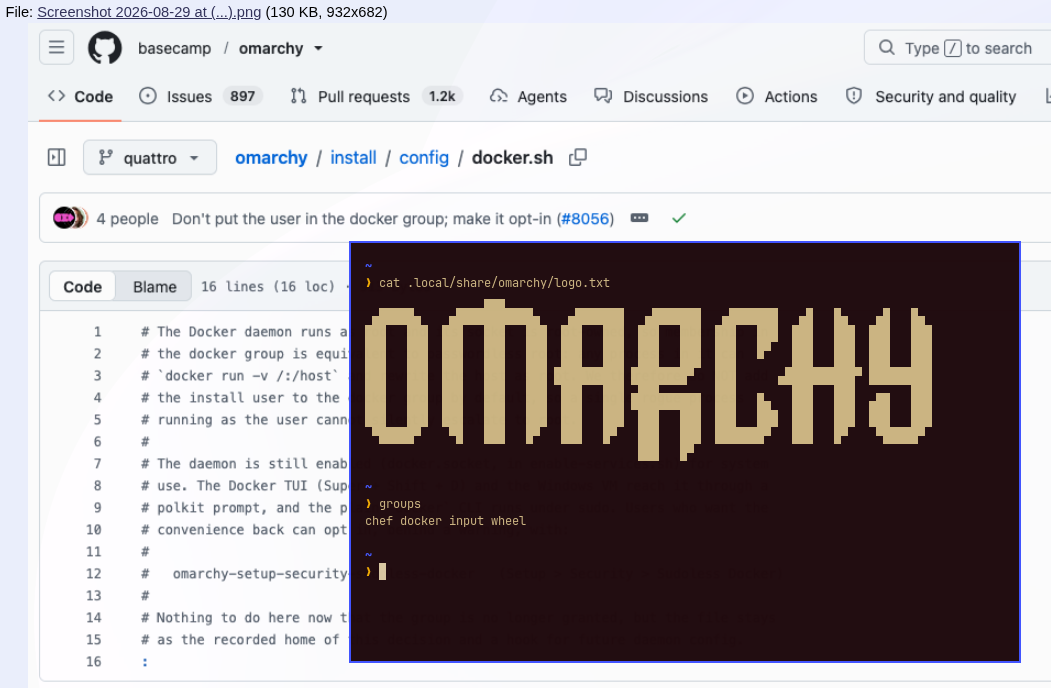Select line number 1
Screen dimensions: 1051x688
(98, 332)
